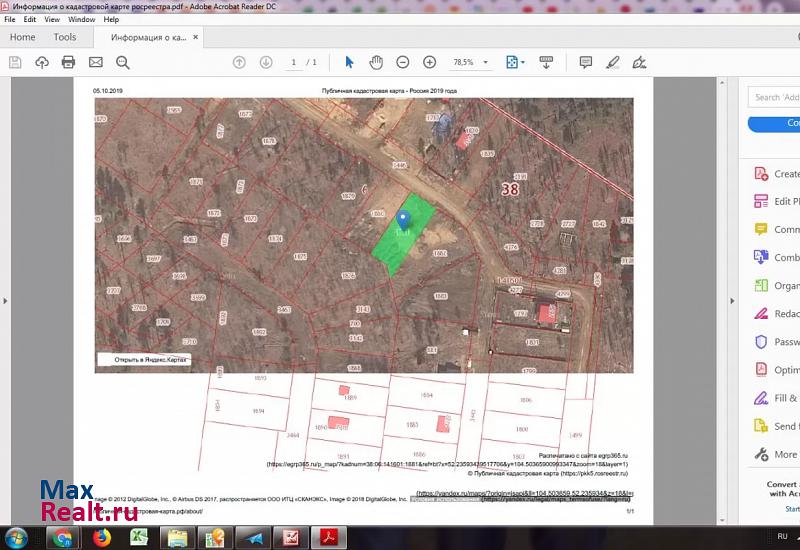Send file by email envelope icon
The width and height of the screenshot is (800, 550).
tap(96, 62)
